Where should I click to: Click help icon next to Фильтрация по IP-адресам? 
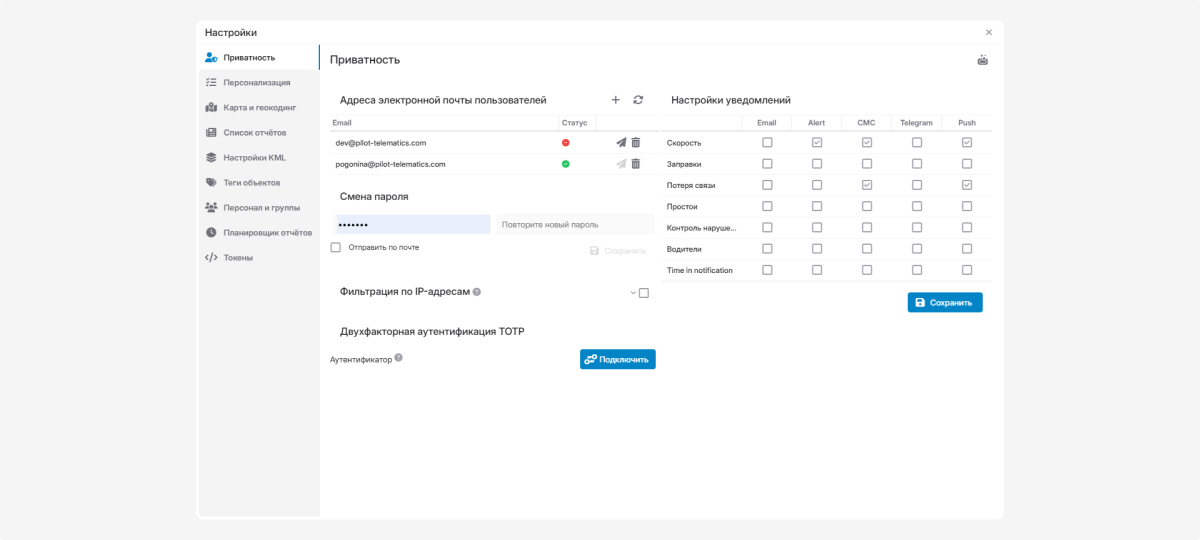pyautogui.click(x=477, y=292)
